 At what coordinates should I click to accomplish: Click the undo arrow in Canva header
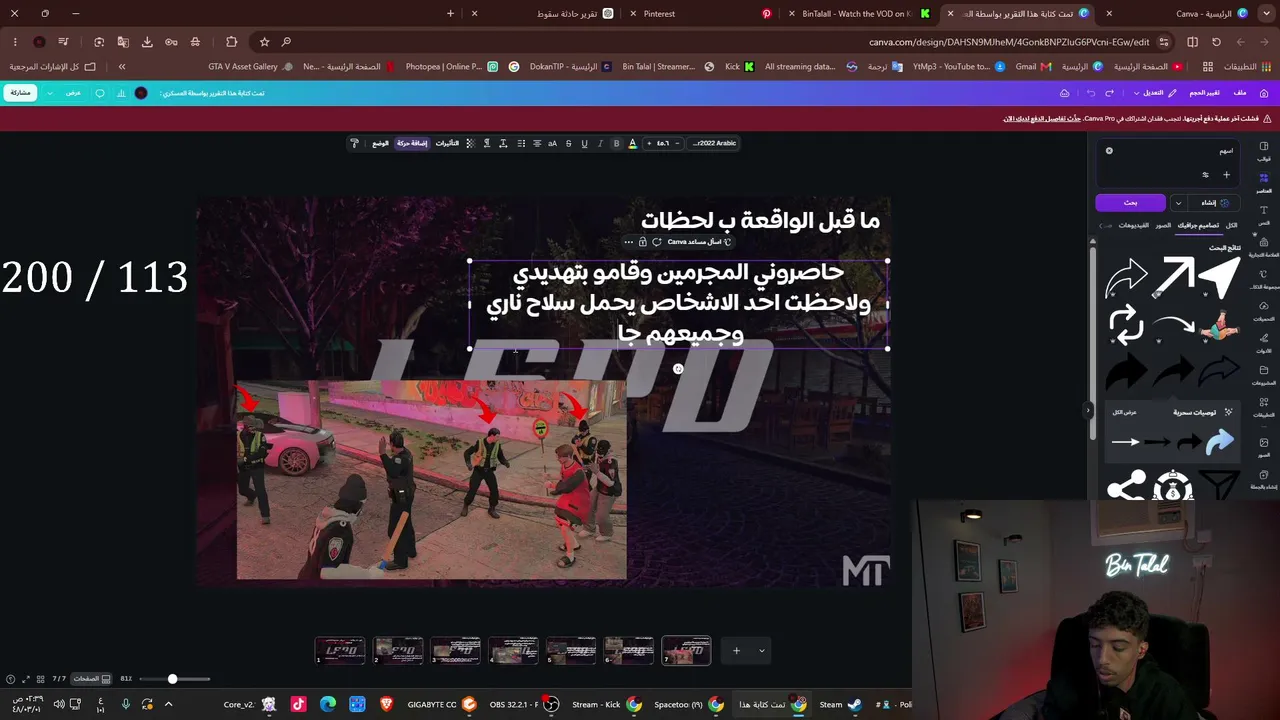(x=1090, y=93)
